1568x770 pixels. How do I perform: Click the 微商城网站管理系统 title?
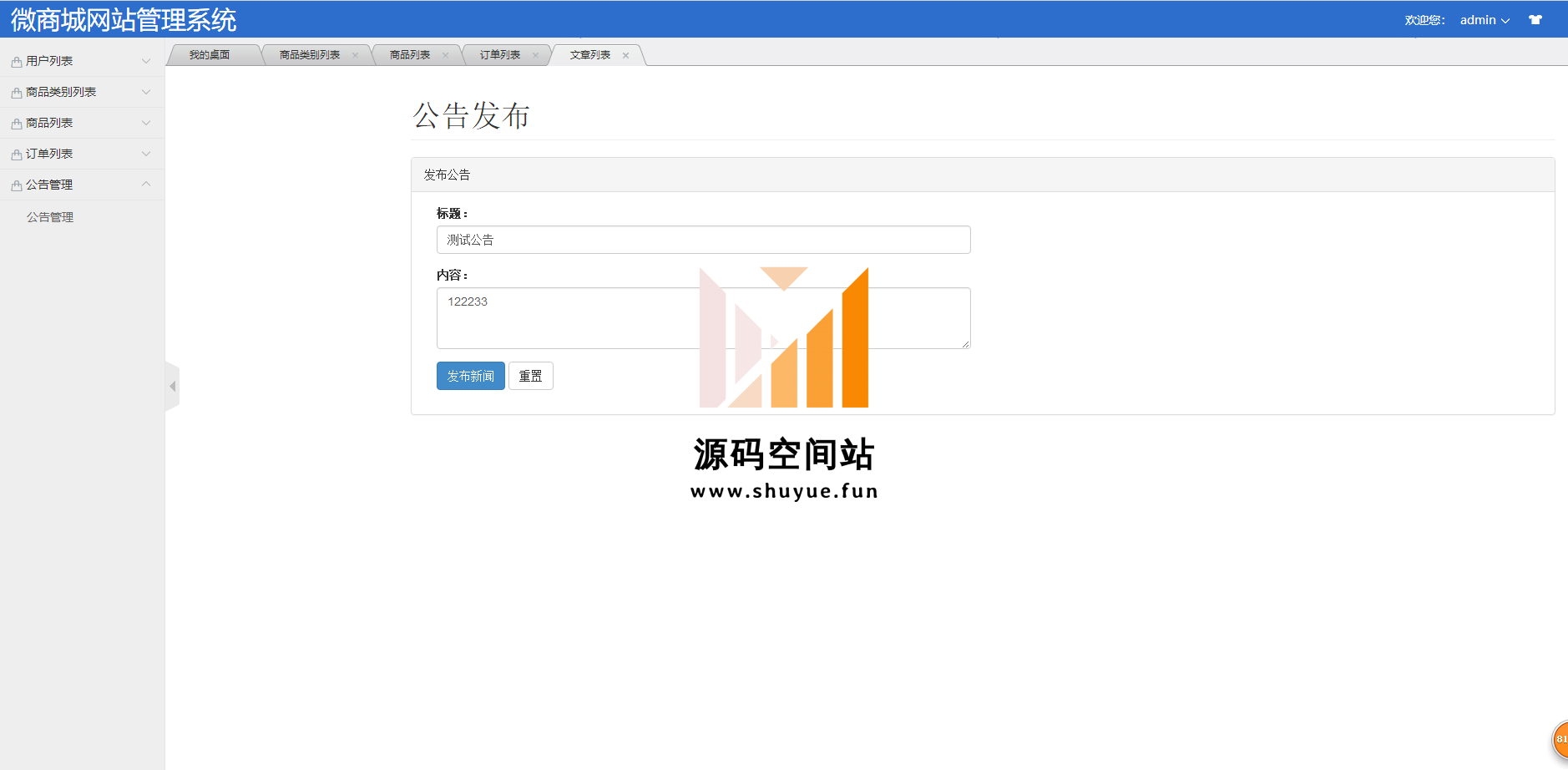click(124, 19)
